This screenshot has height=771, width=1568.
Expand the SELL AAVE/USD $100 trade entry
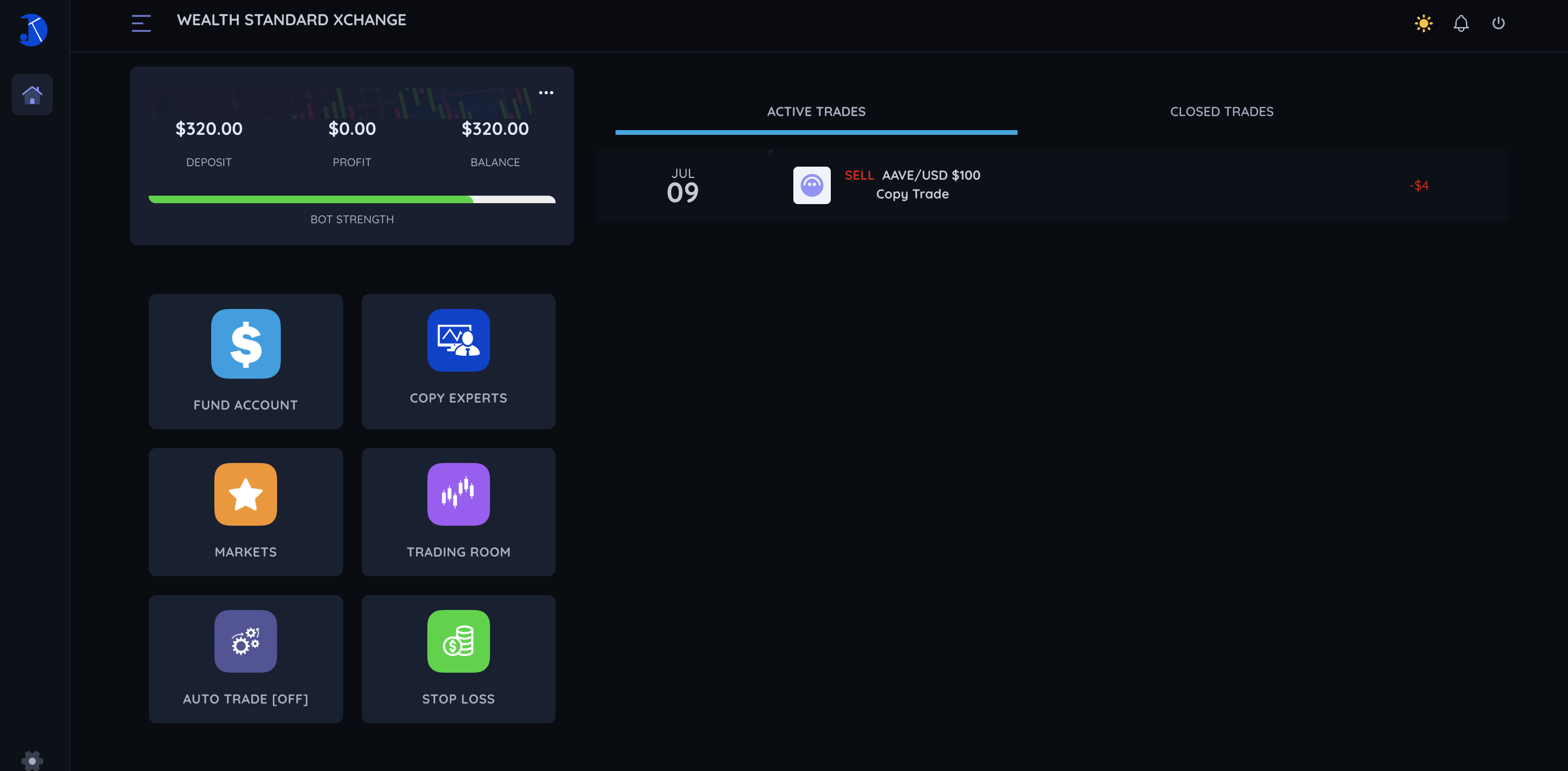click(x=912, y=176)
